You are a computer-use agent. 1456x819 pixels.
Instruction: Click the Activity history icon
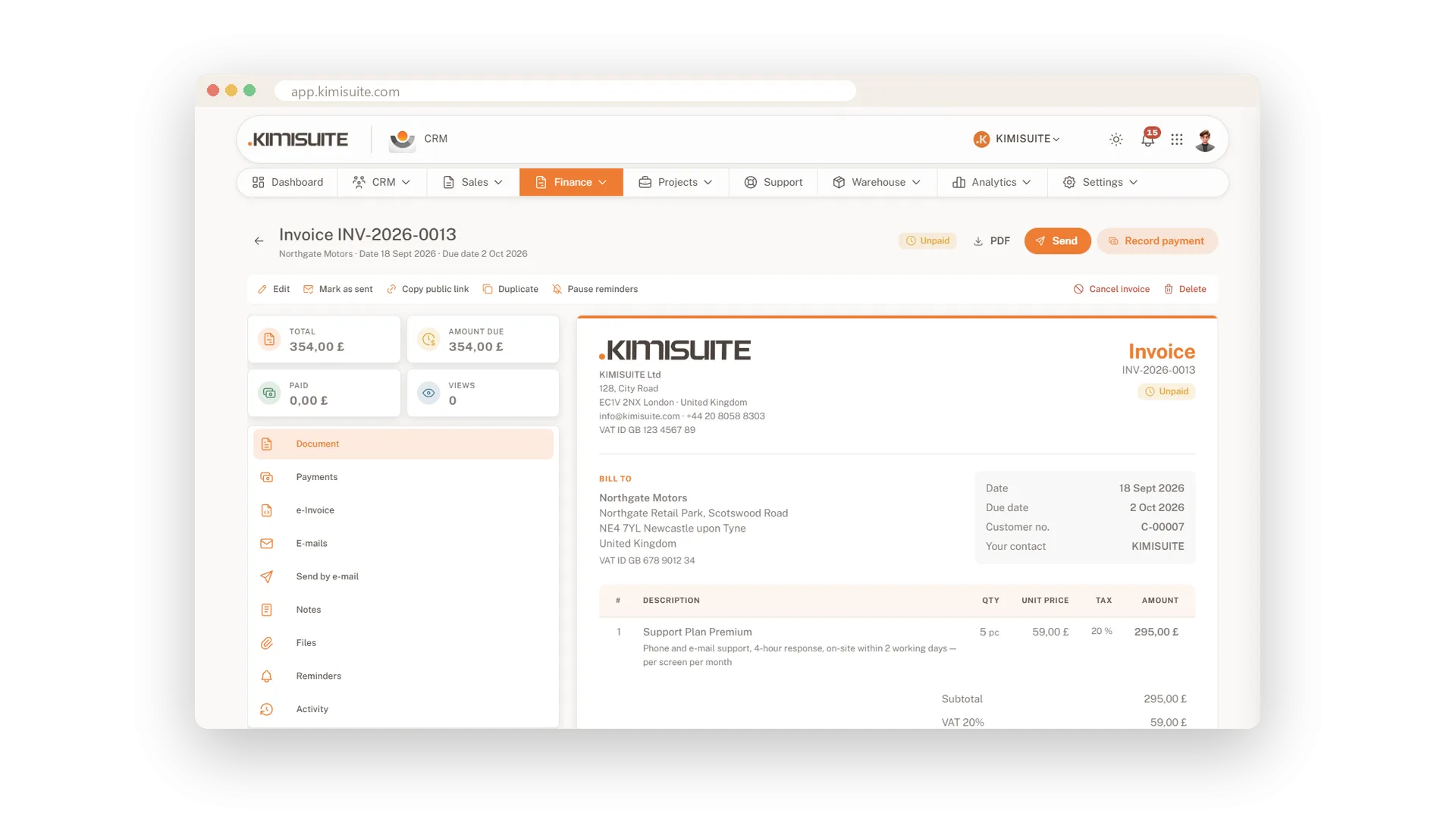[x=266, y=710]
